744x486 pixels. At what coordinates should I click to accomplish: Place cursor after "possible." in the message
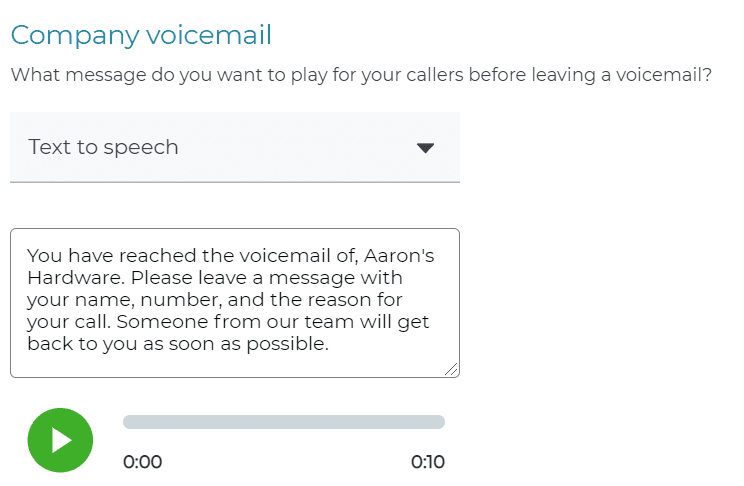tap(329, 344)
